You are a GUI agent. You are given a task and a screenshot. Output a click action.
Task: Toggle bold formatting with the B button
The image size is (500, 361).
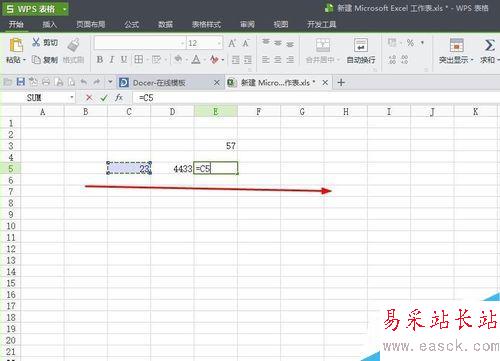coord(100,60)
